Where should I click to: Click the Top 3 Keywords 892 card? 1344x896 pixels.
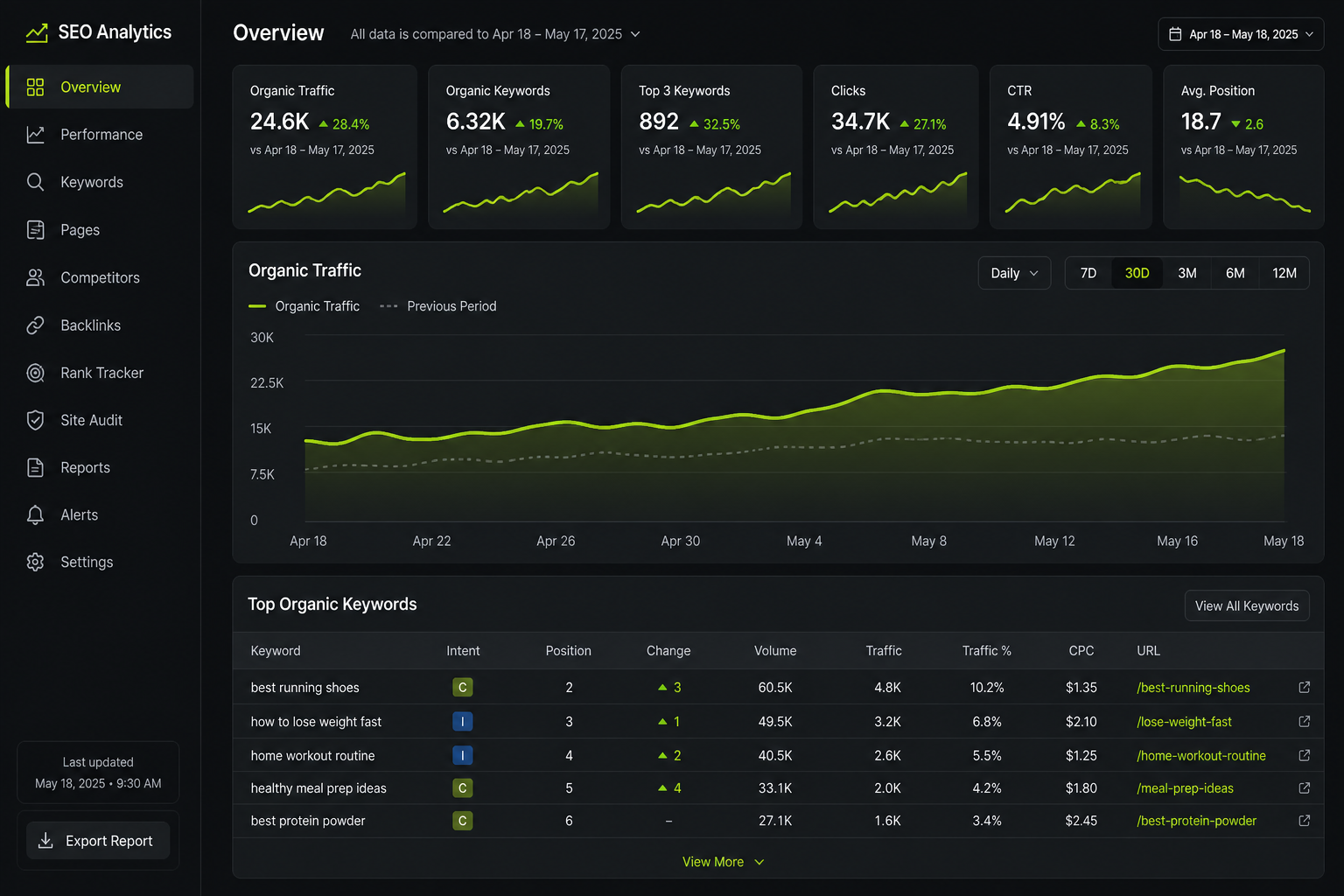click(x=711, y=147)
